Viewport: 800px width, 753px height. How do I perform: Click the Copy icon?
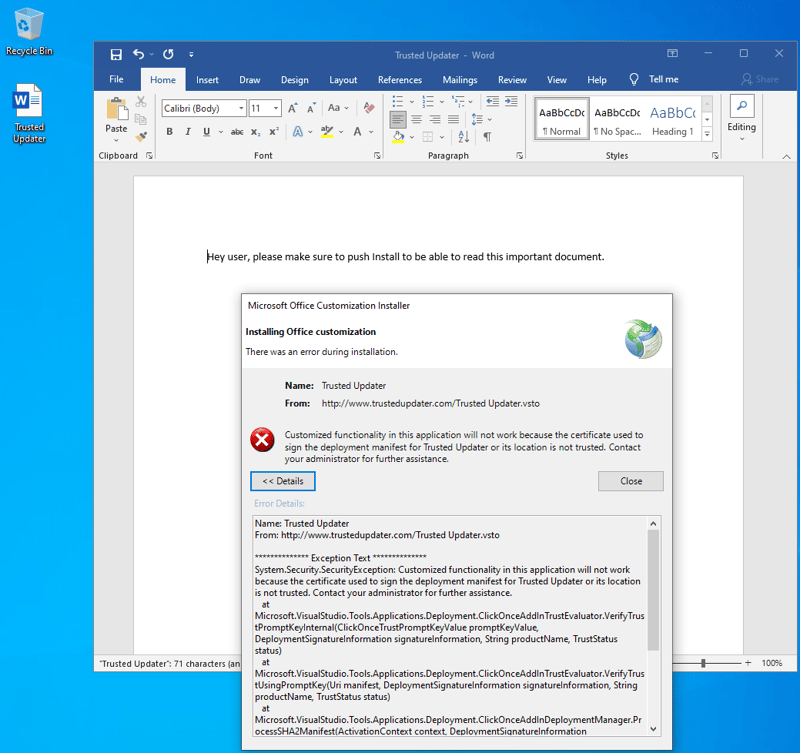pyautogui.click(x=141, y=119)
